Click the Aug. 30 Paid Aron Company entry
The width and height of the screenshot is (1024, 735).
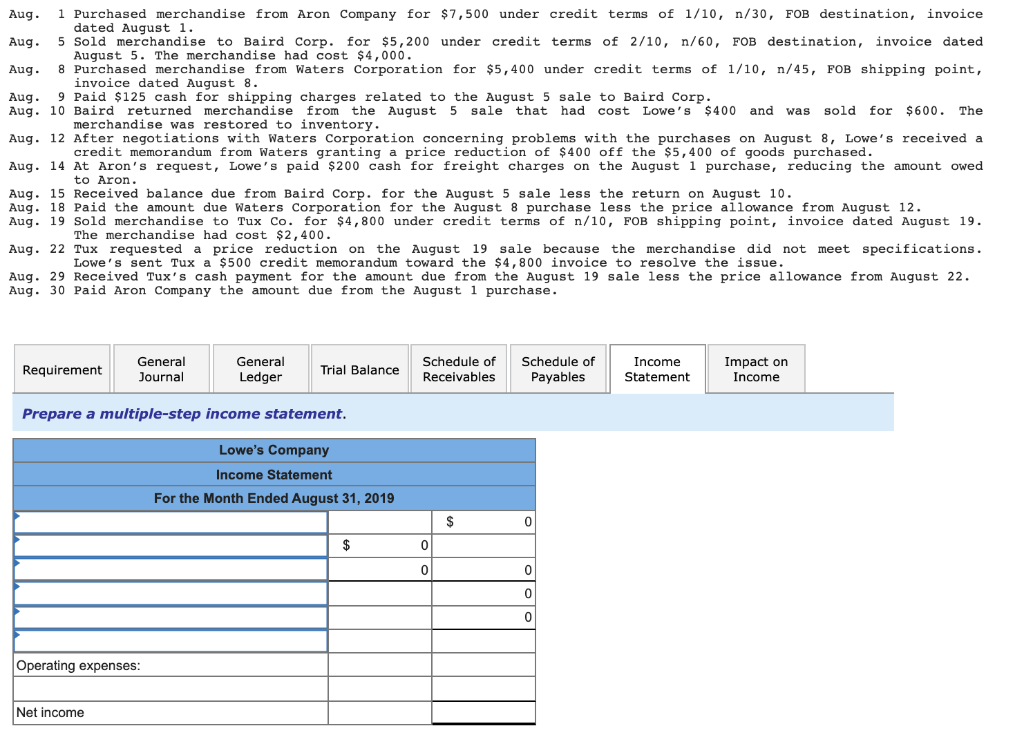click(283, 290)
